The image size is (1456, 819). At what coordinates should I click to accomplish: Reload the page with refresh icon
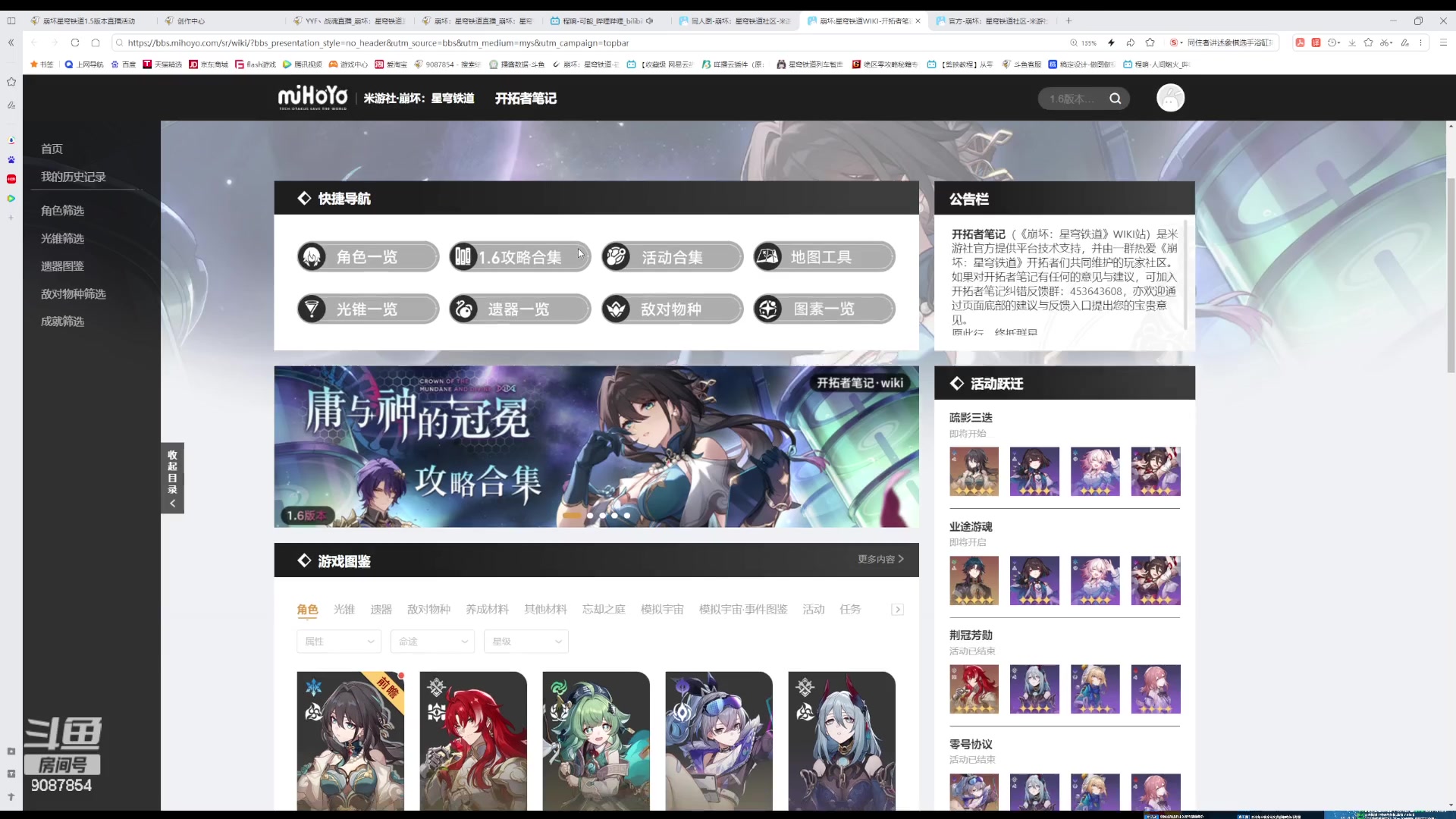tap(74, 42)
